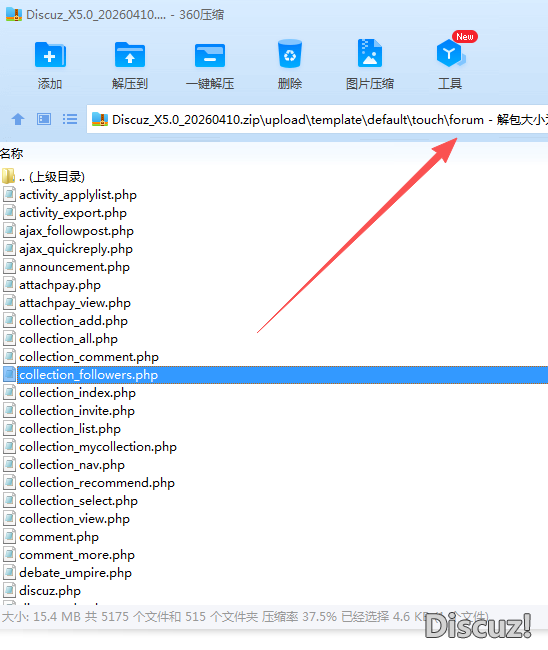Select discuz.php file
Screen dimensions: 548x650
(50, 591)
